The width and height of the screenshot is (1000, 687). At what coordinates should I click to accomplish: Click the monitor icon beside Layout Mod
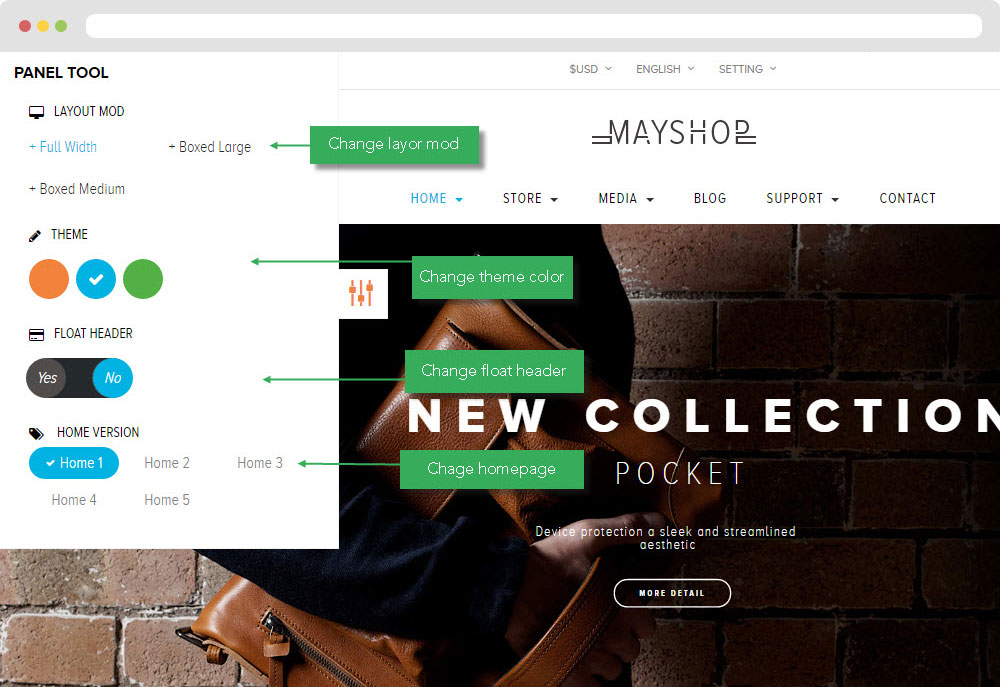36,112
